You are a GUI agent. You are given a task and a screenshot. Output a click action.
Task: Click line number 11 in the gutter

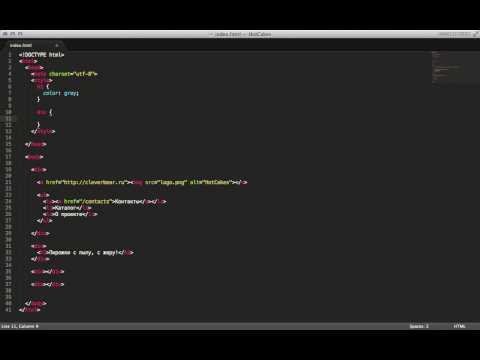(8, 118)
